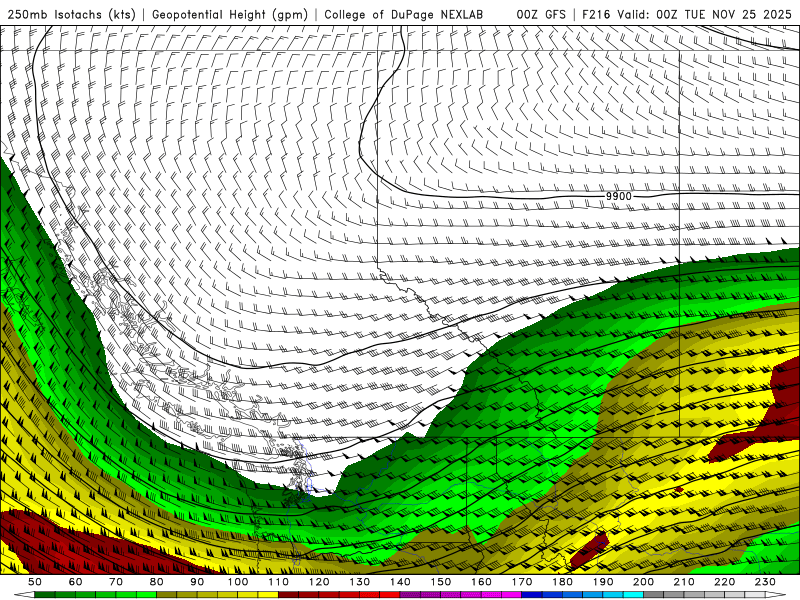This screenshot has height=600, width=800.
Task: Click the '00Z GFS' model run label
Action: point(541,14)
